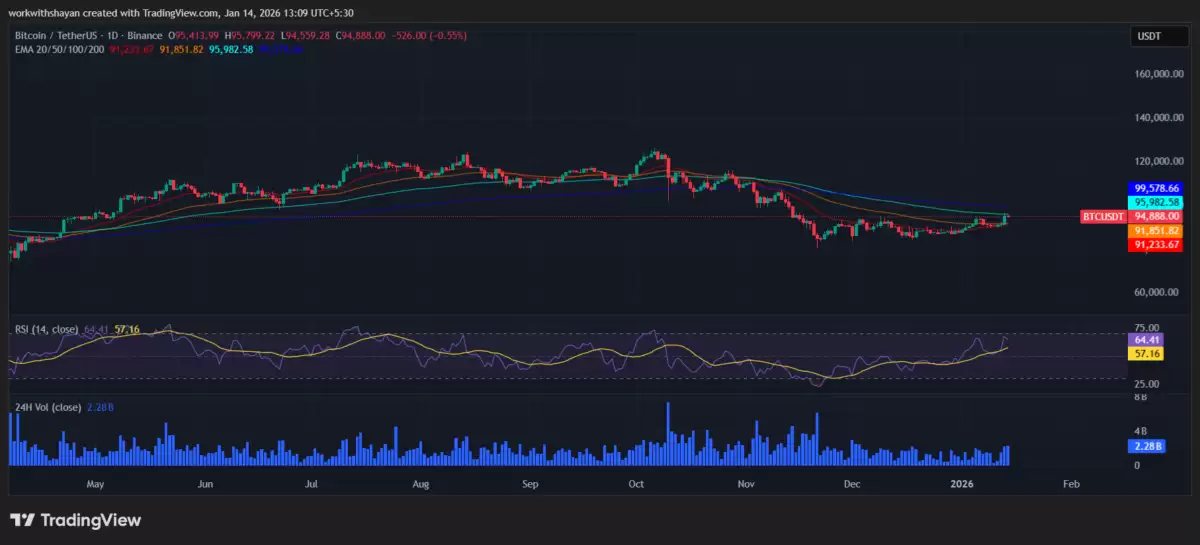Click the tallest October volume bar
The image size is (1200, 545).
point(667,434)
